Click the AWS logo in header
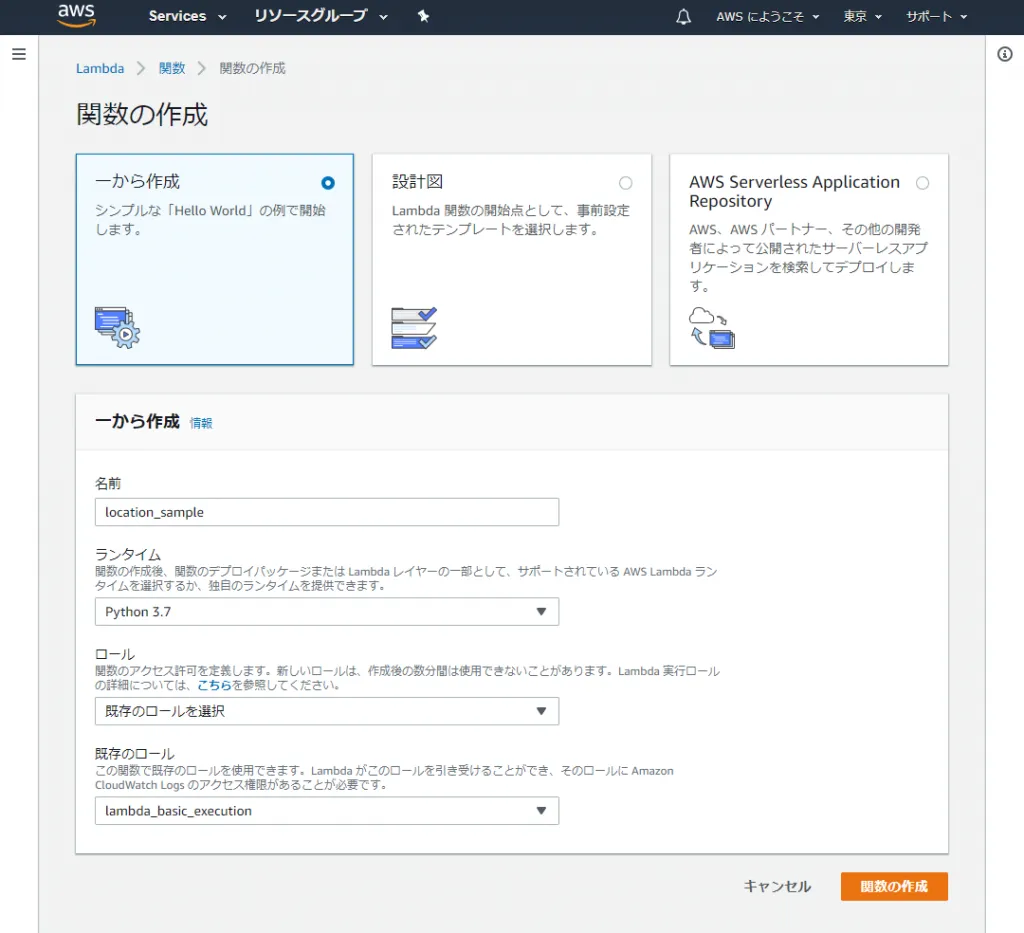Viewport: 1024px width, 933px height. [76, 15]
